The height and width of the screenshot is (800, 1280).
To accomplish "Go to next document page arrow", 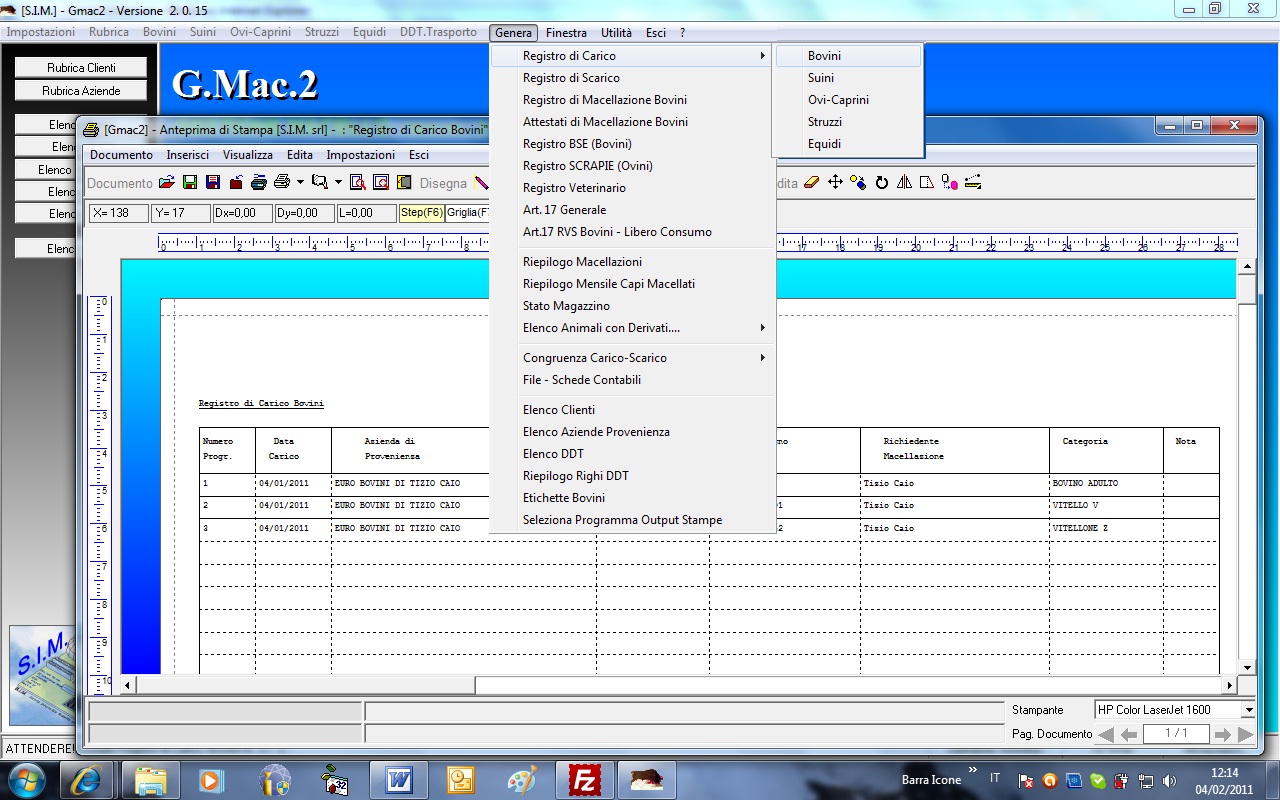I will (1222, 734).
